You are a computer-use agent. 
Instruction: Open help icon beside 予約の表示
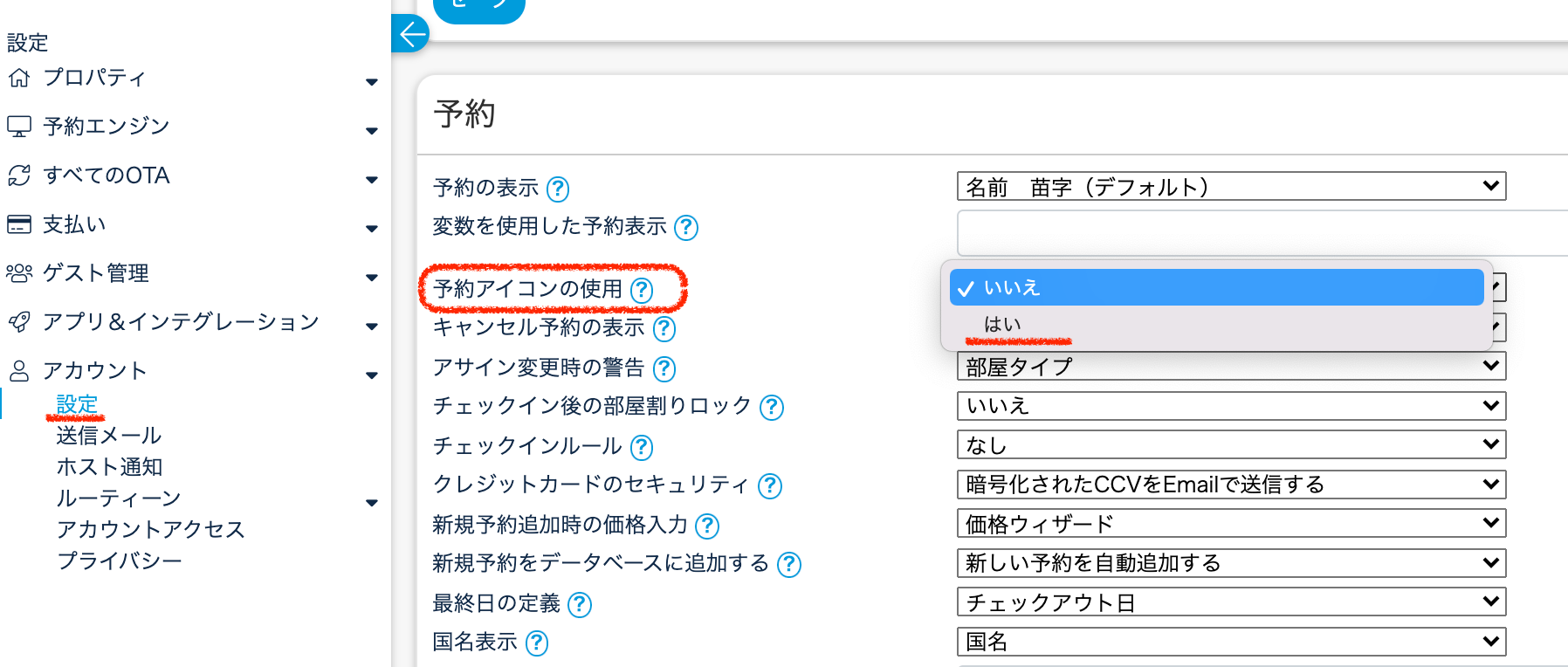click(x=557, y=189)
